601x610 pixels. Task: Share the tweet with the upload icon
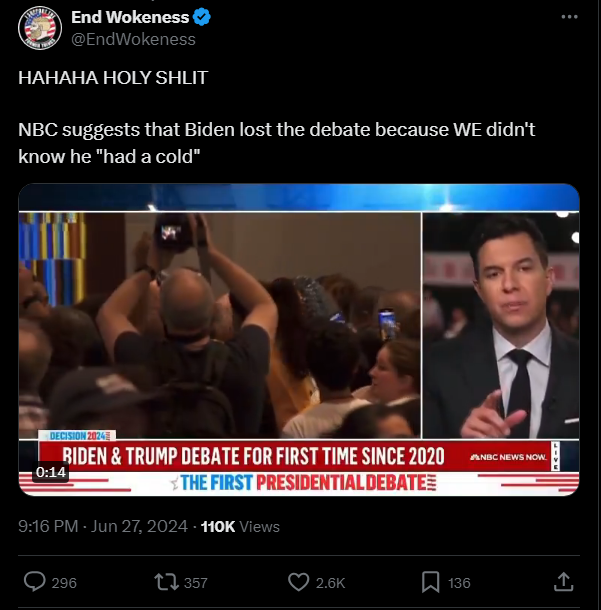(564, 582)
